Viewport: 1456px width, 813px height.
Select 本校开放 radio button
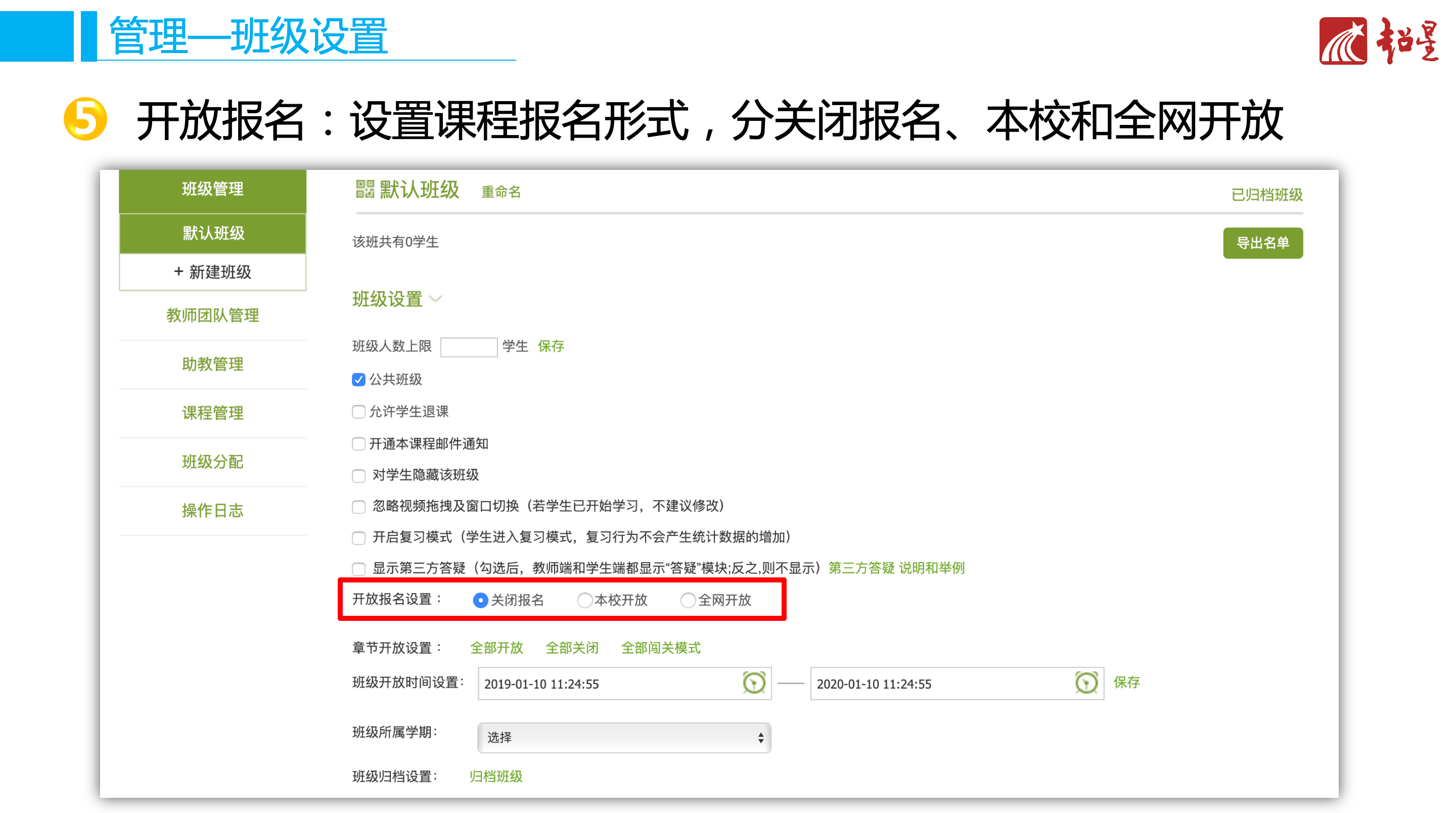coord(584,600)
